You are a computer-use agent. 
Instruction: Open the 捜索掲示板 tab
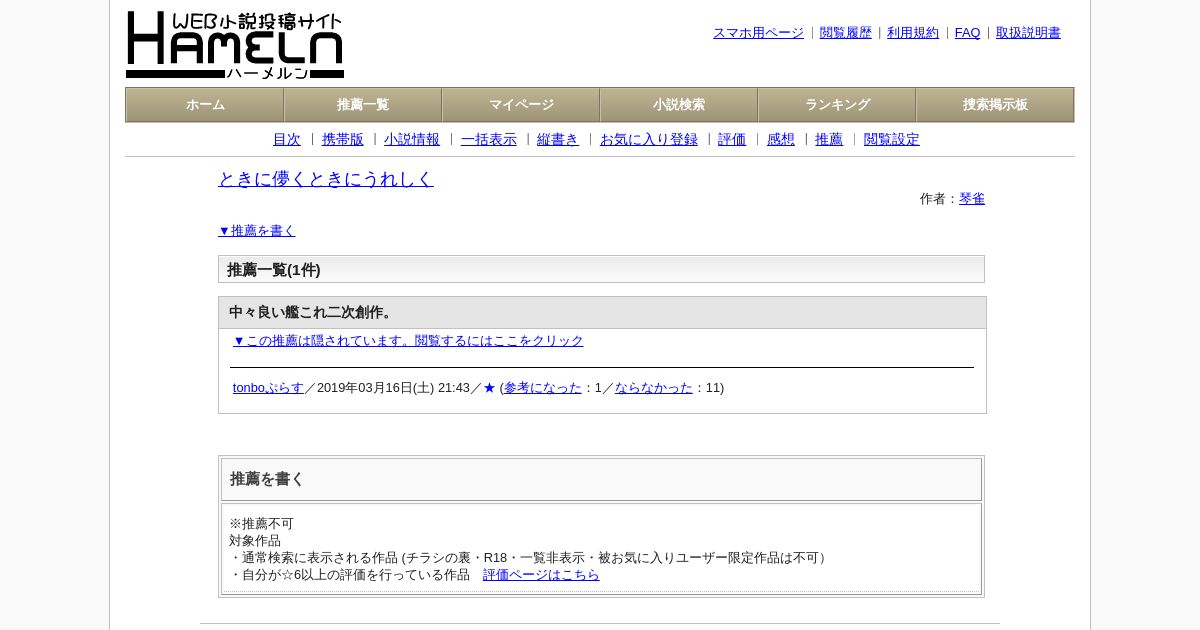(995, 105)
